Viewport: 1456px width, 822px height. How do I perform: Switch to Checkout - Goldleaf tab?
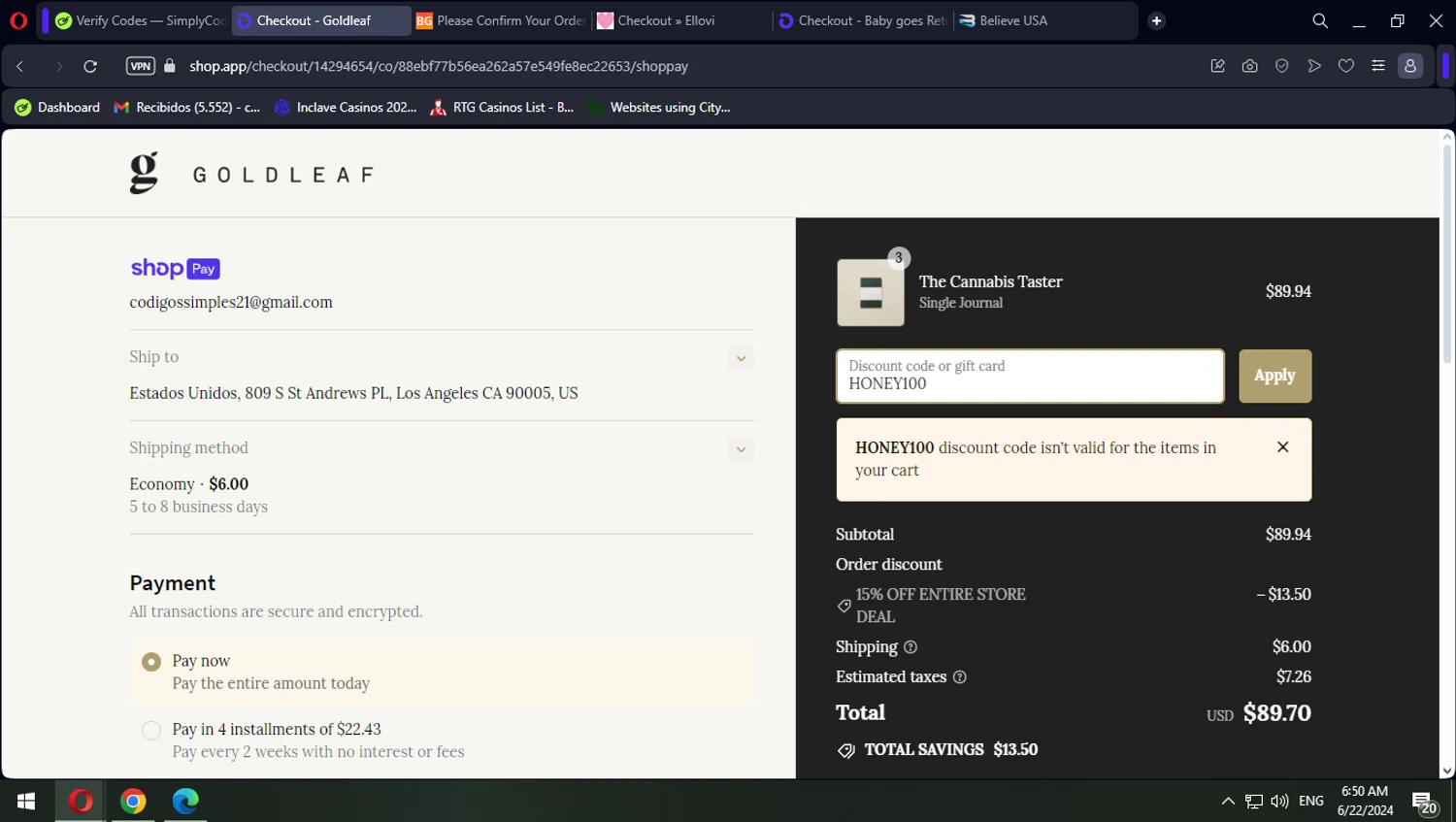coord(320,20)
